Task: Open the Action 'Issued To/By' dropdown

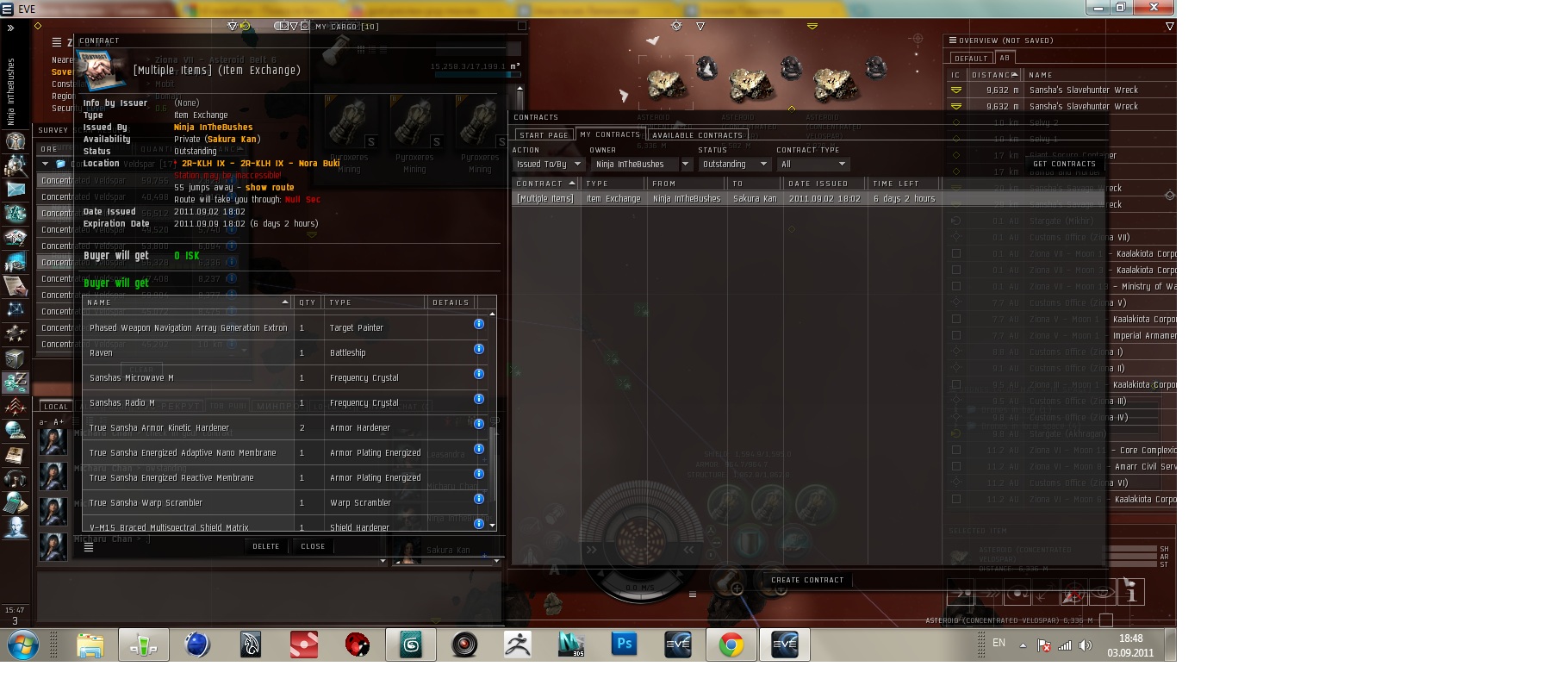Action: click(549, 164)
